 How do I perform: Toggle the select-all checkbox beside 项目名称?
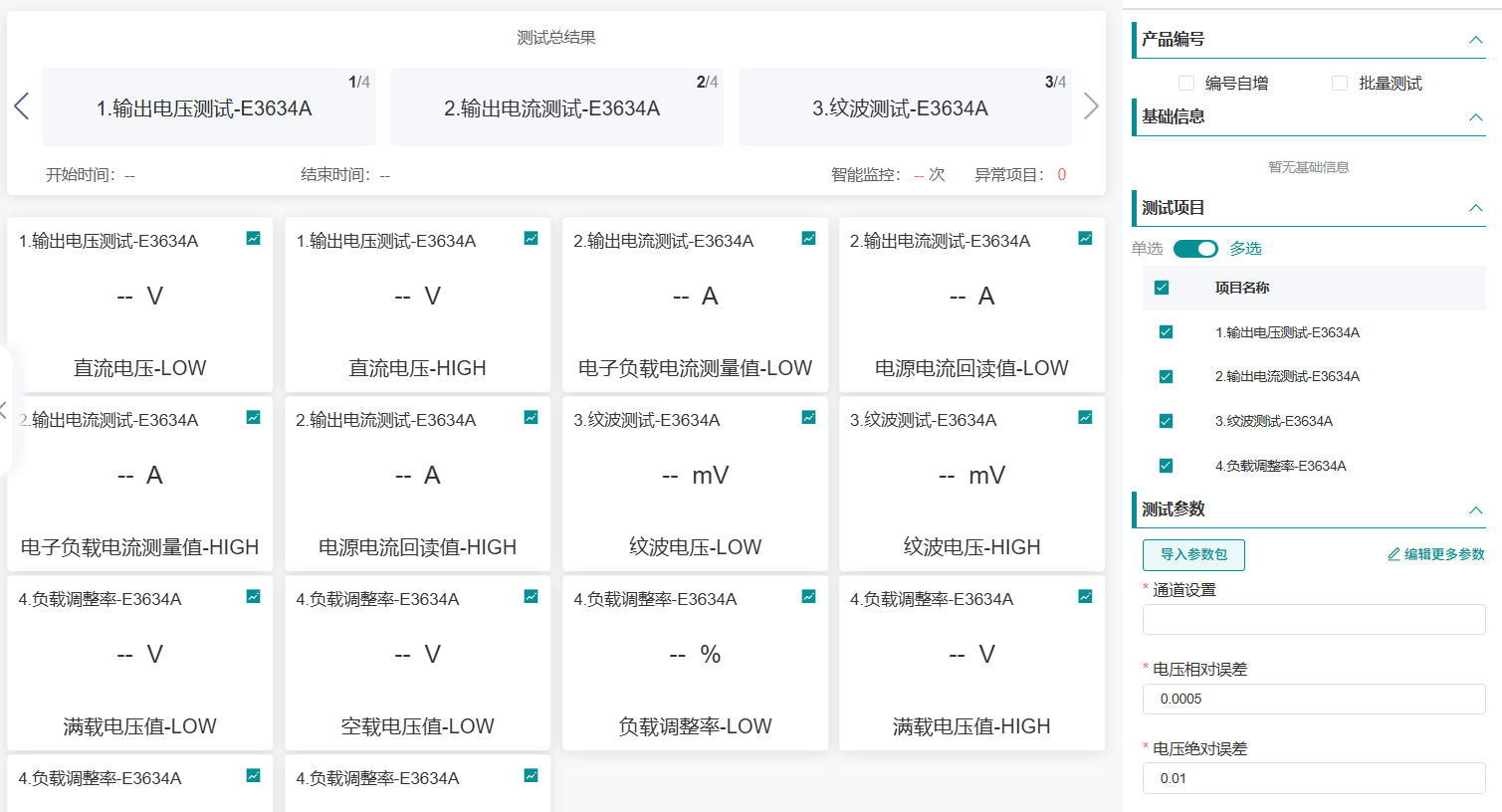coord(1162,288)
